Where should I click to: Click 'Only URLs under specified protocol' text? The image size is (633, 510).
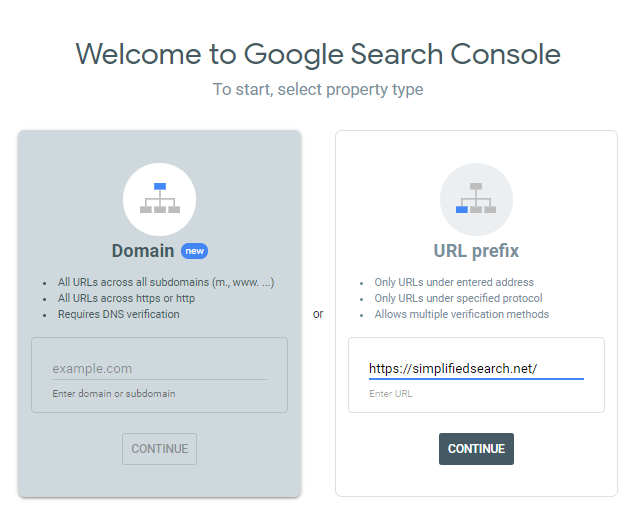point(458,298)
